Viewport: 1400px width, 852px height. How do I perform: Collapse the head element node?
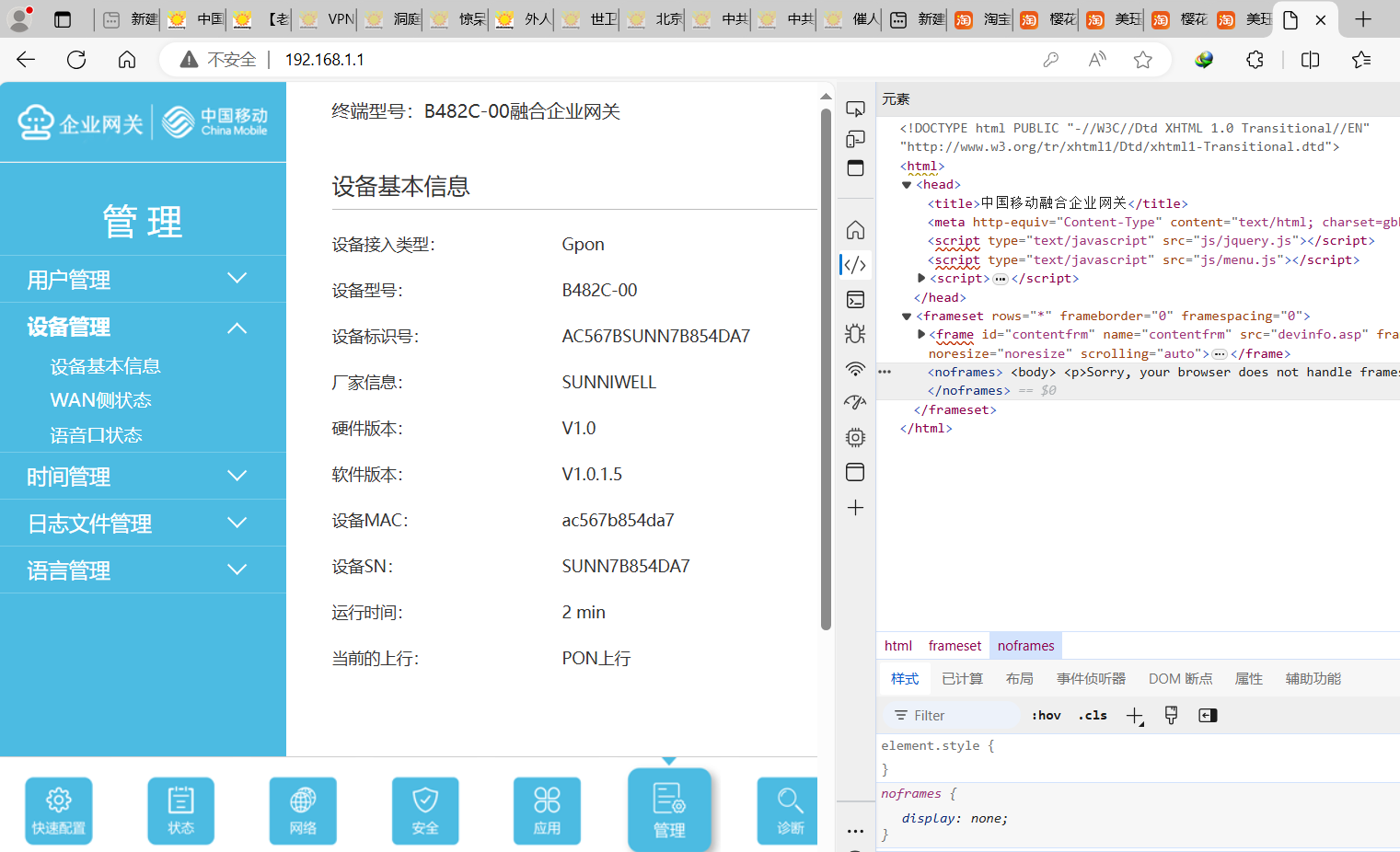coord(907,185)
